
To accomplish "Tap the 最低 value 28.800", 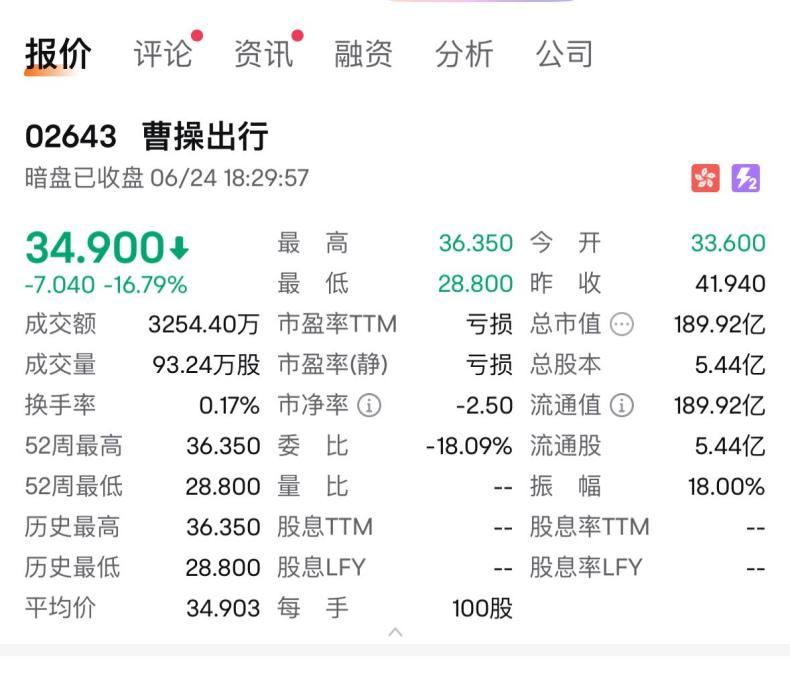I will click(x=475, y=284).
